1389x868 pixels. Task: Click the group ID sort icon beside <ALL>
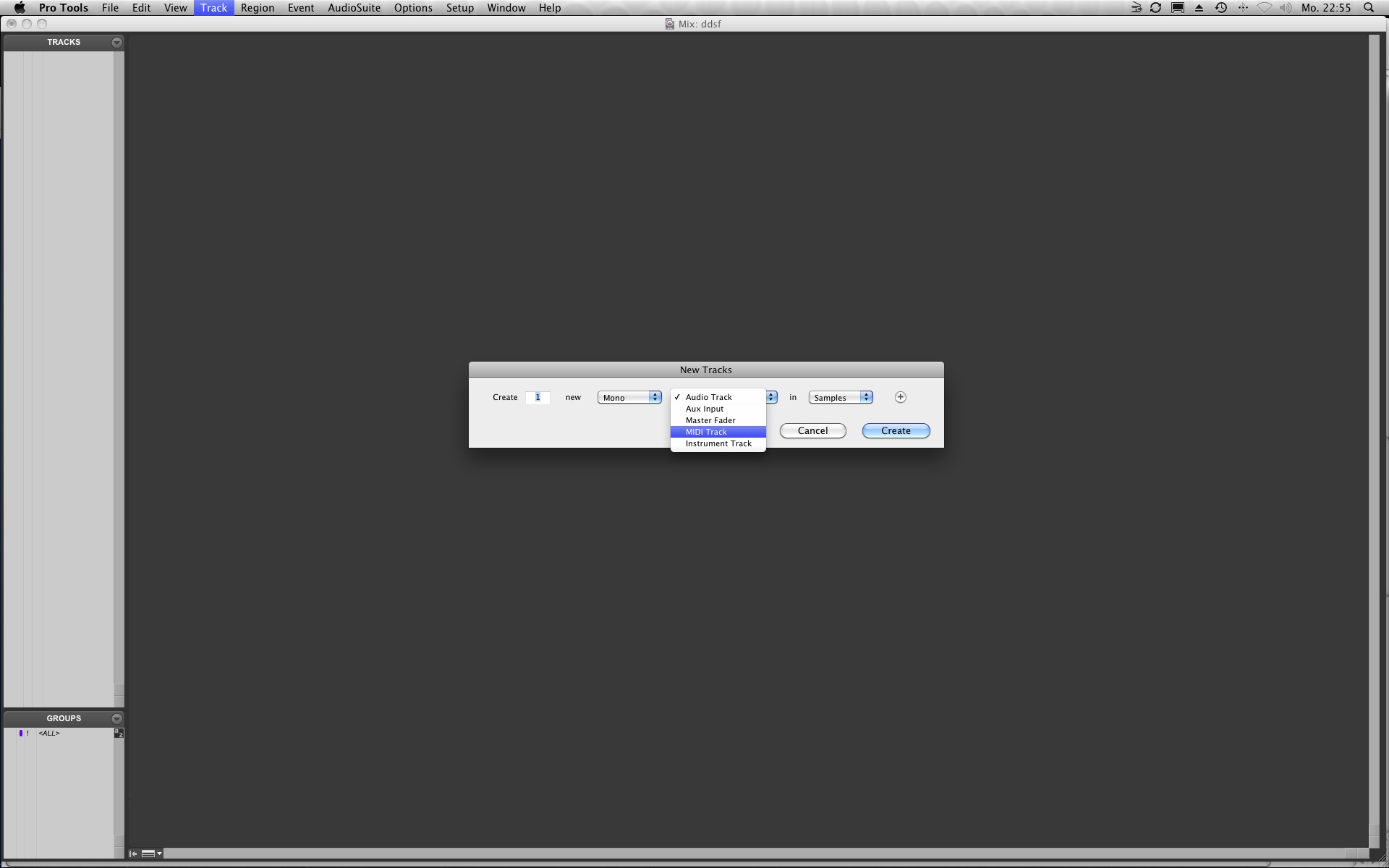click(119, 733)
